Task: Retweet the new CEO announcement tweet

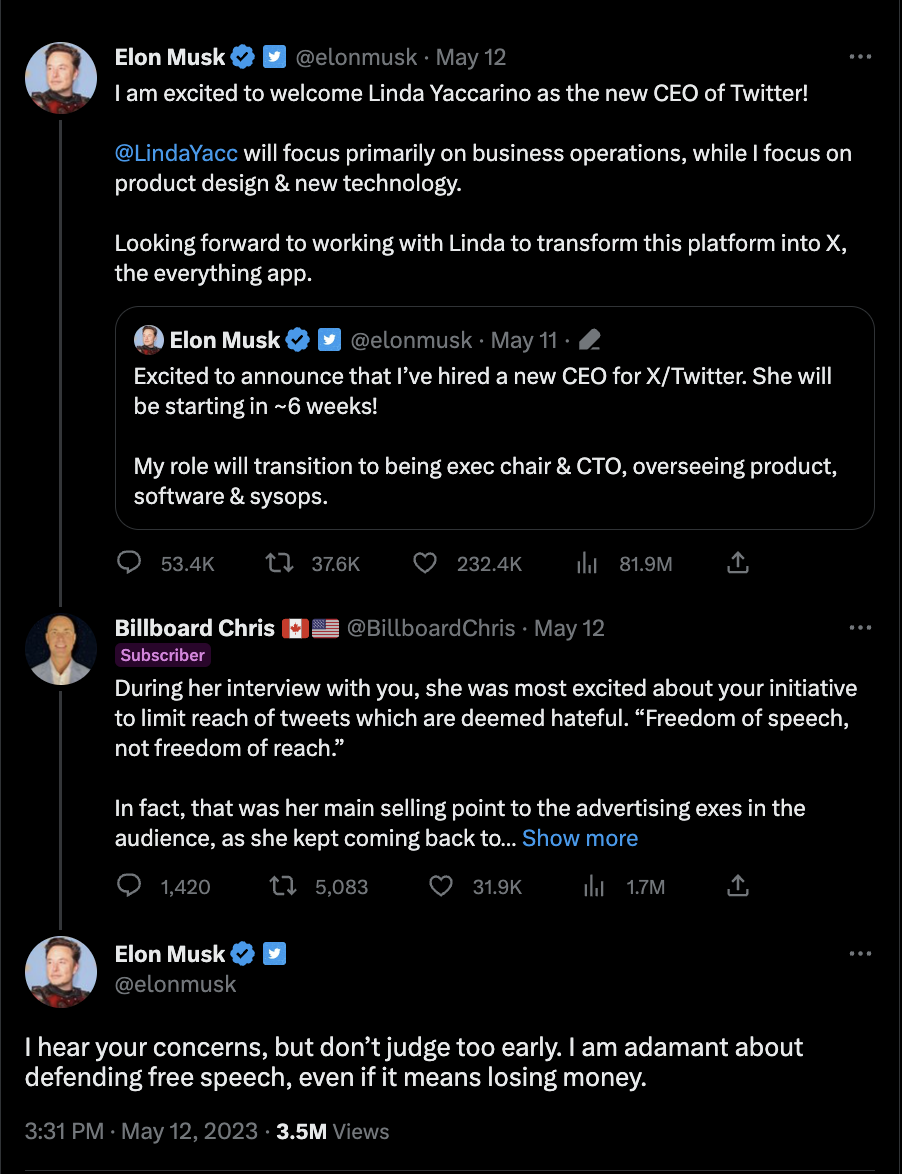Action: (x=280, y=564)
